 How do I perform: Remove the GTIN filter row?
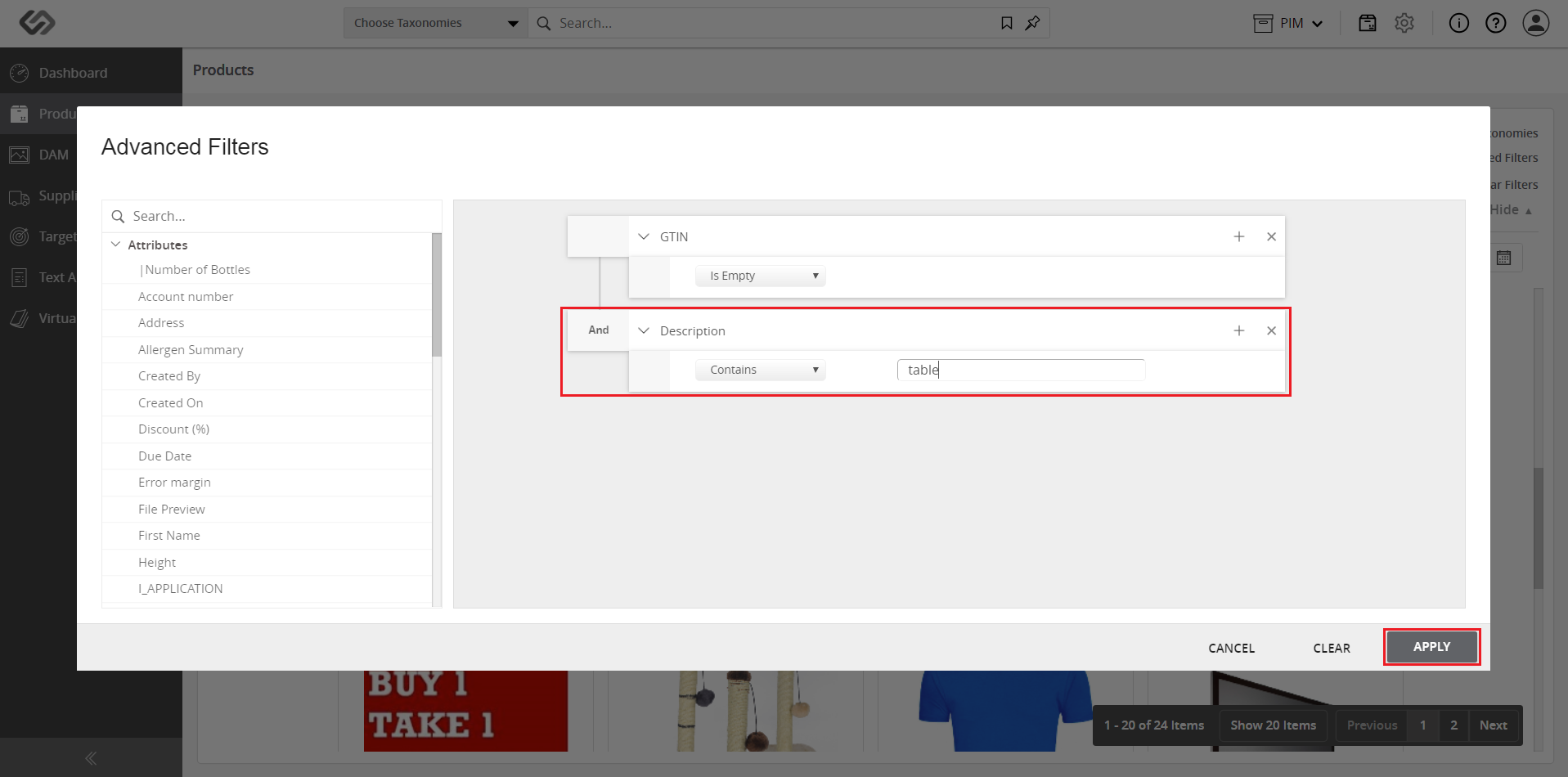click(x=1271, y=236)
